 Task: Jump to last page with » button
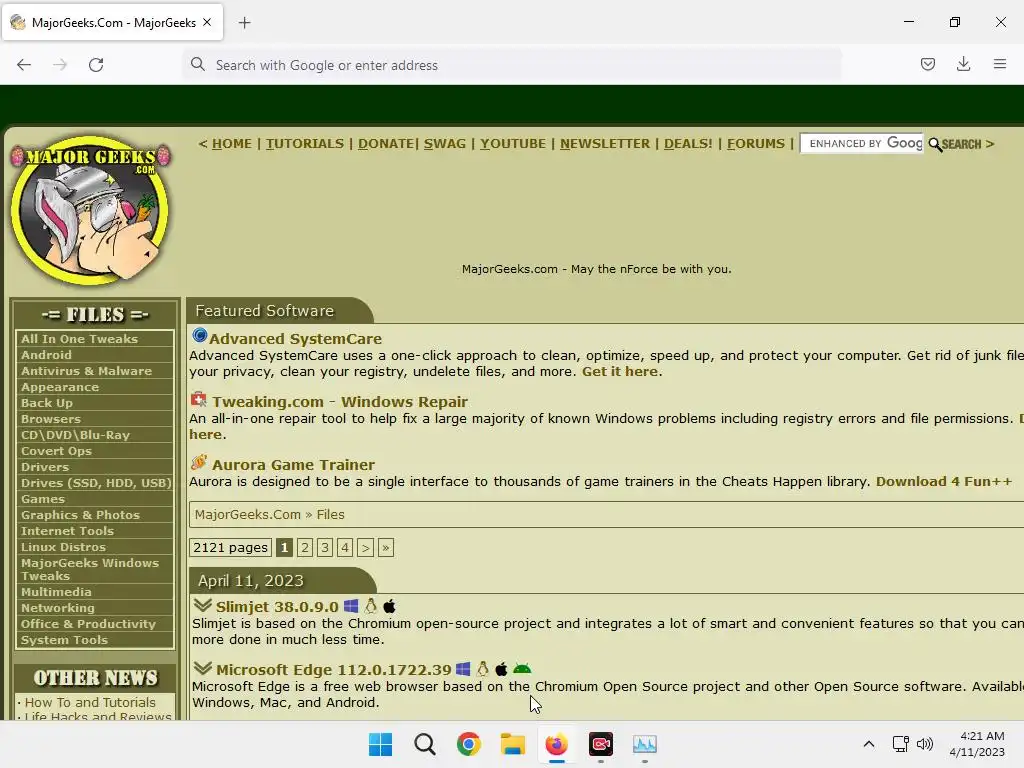point(386,547)
